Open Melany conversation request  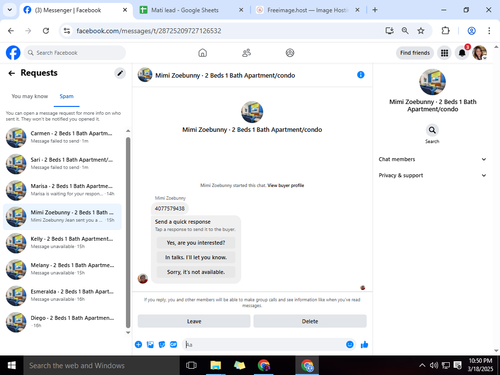(62, 269)
